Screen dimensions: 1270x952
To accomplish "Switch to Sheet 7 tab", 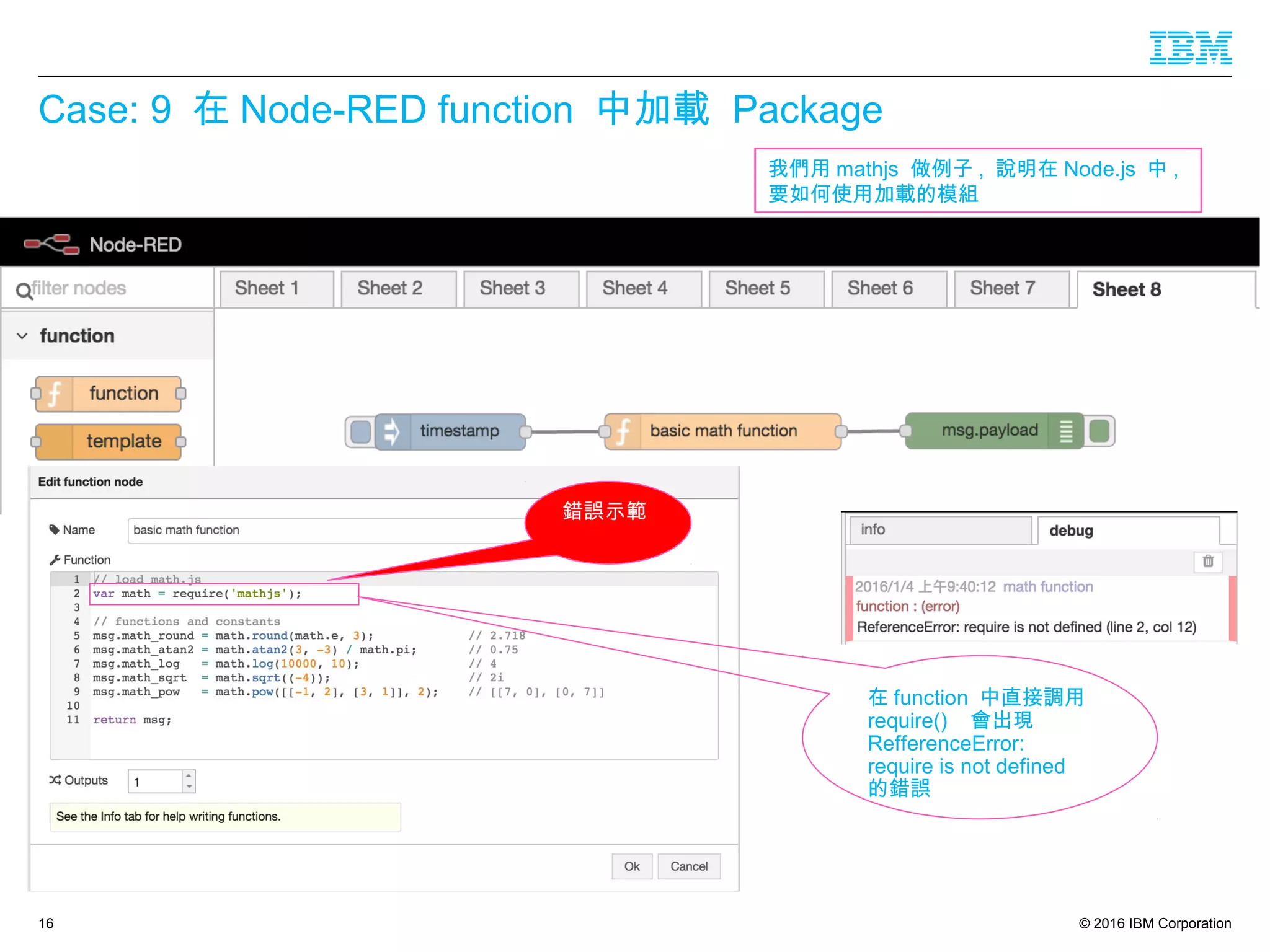I will 1011,289.
